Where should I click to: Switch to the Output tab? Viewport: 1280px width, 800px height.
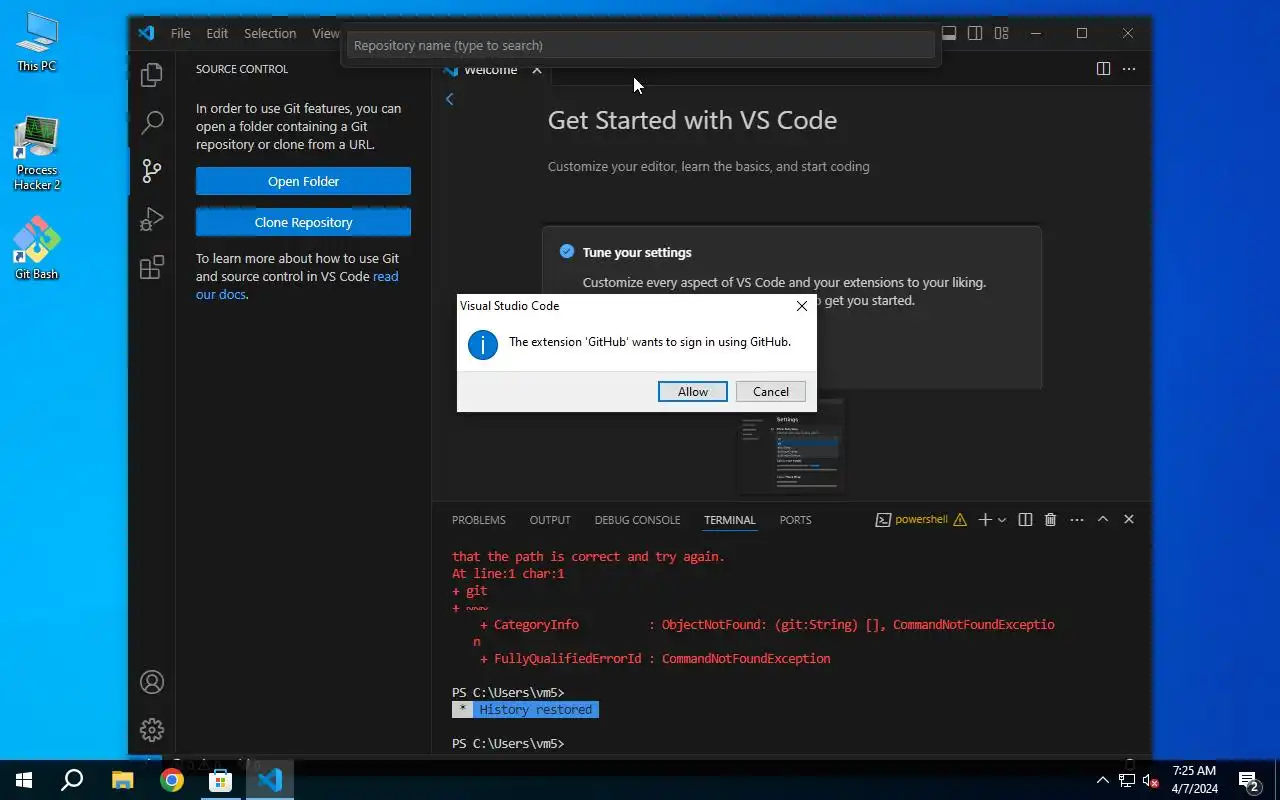550,520
